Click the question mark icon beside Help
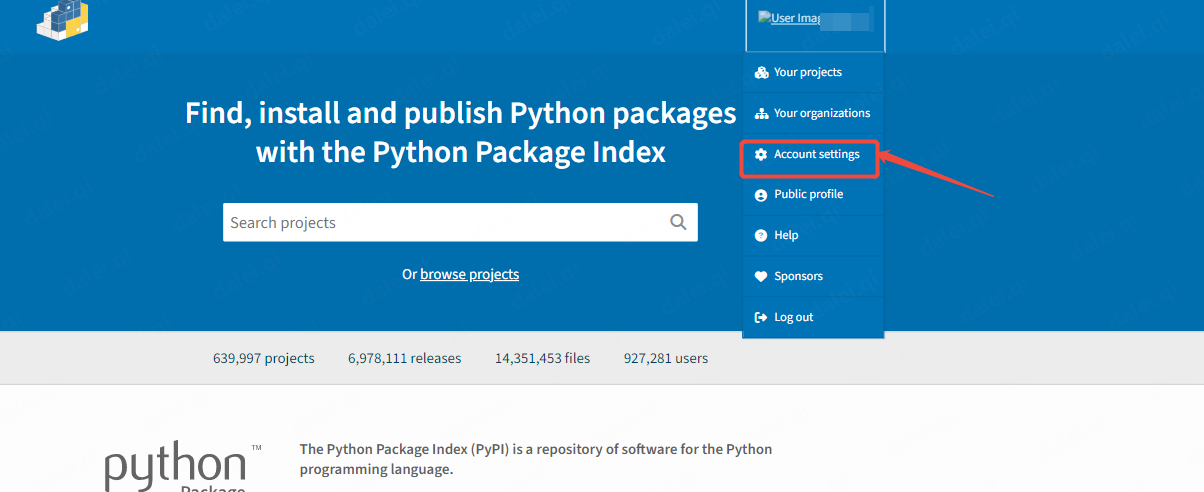This screenshot has height=492, width=1204. [x=761, y=235]
